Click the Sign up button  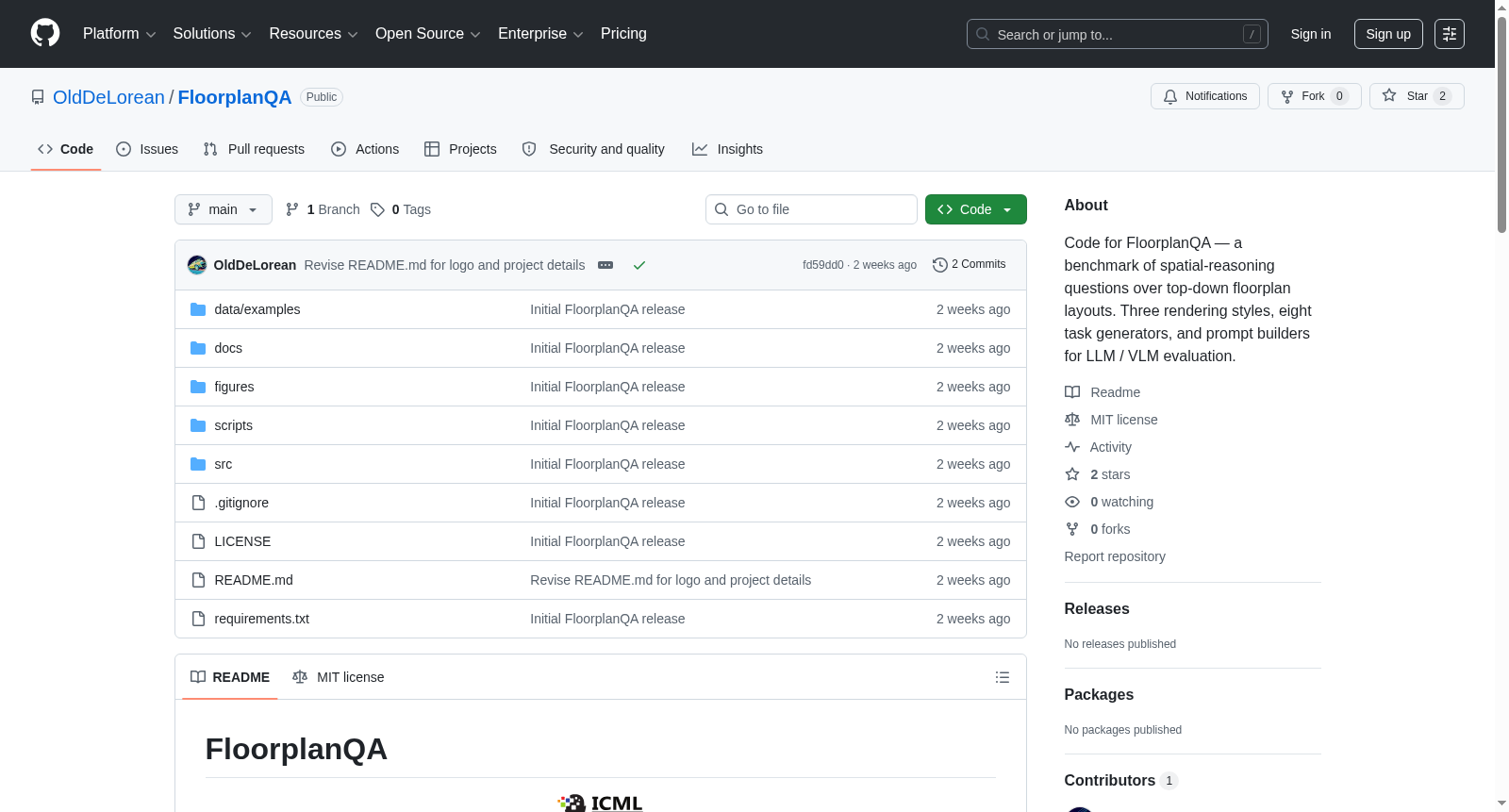[x=1388, y=34]
